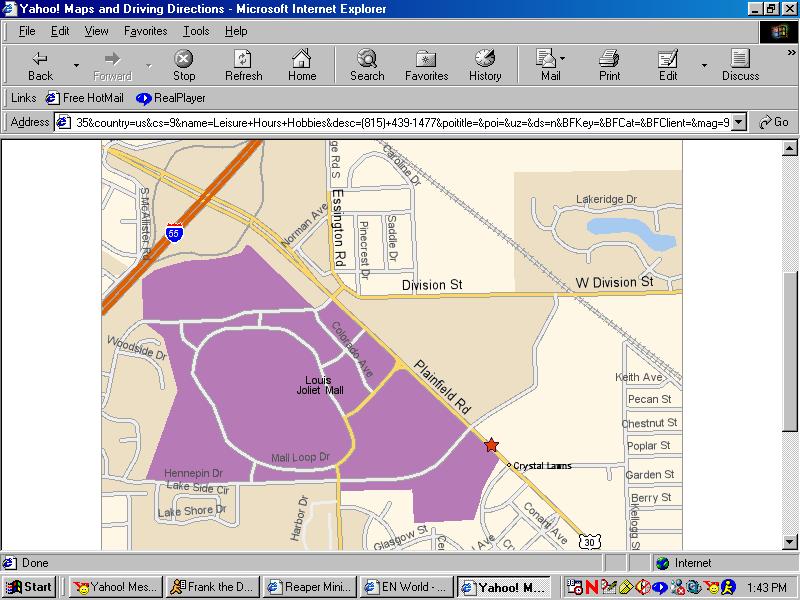Click the Back arrow toolbar button
Screen dimensions: 800x600
(40, 66)
